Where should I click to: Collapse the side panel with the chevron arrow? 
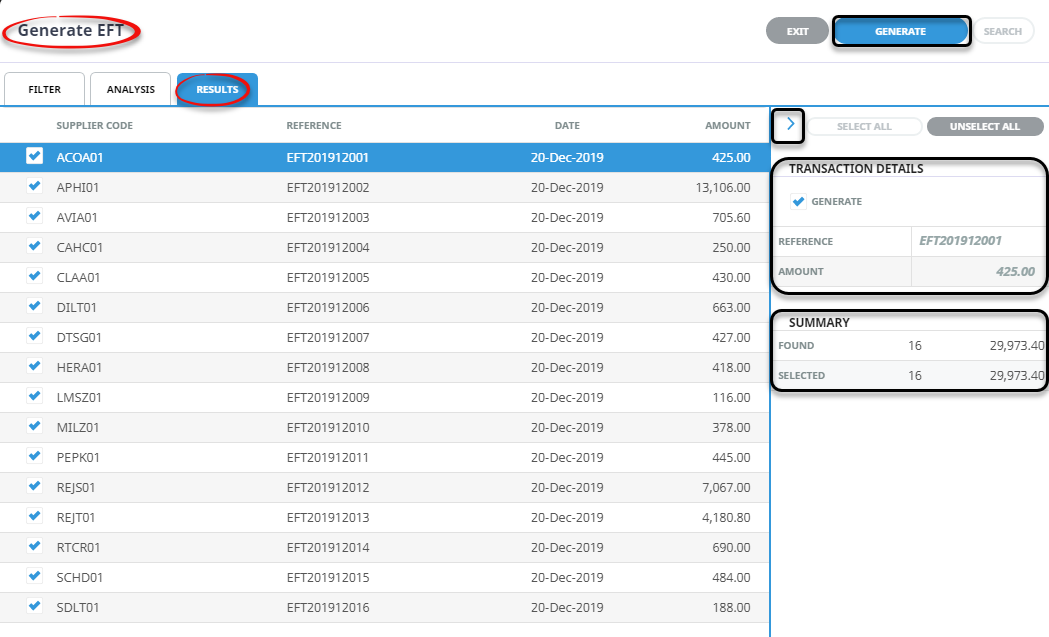(790, 125)
